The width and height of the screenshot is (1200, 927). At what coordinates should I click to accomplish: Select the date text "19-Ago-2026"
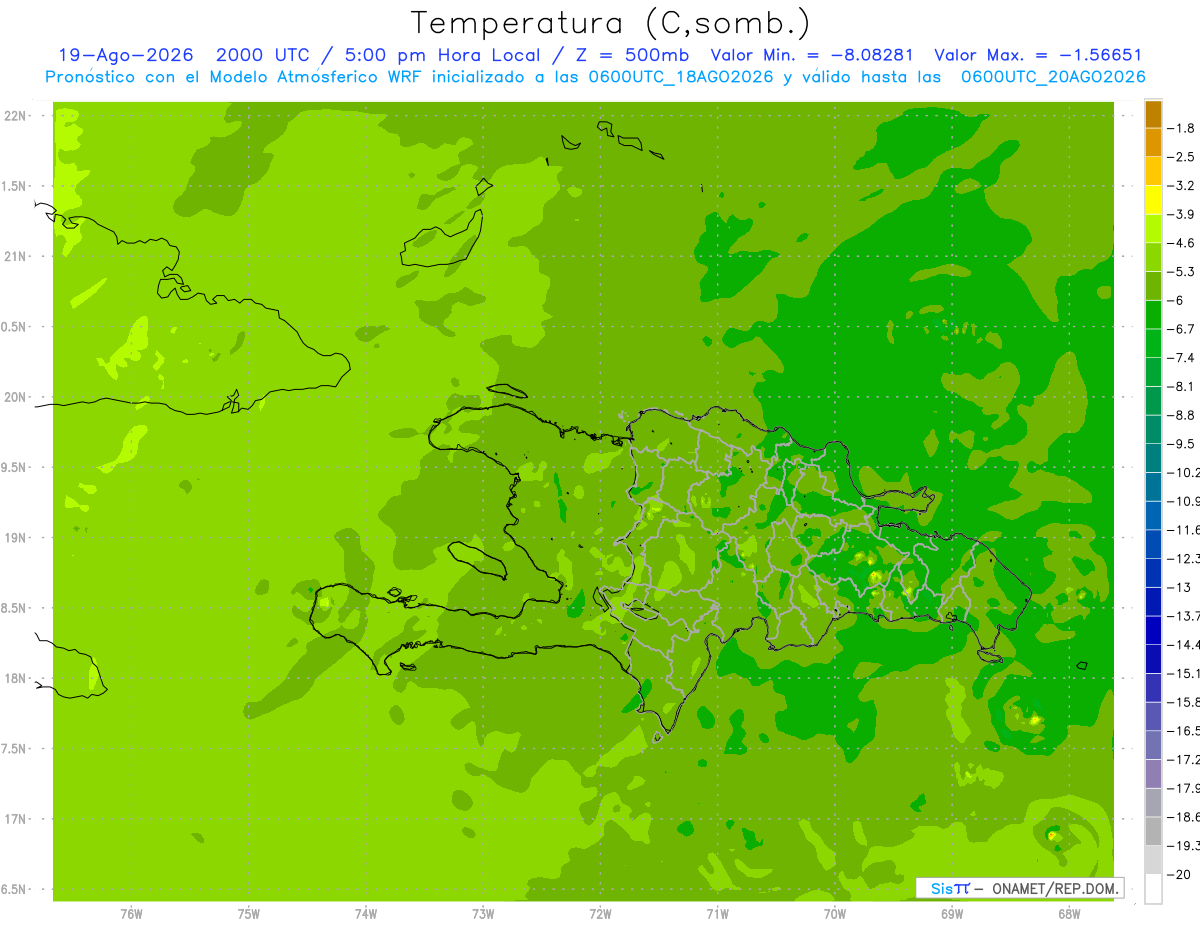click(125, 55)
